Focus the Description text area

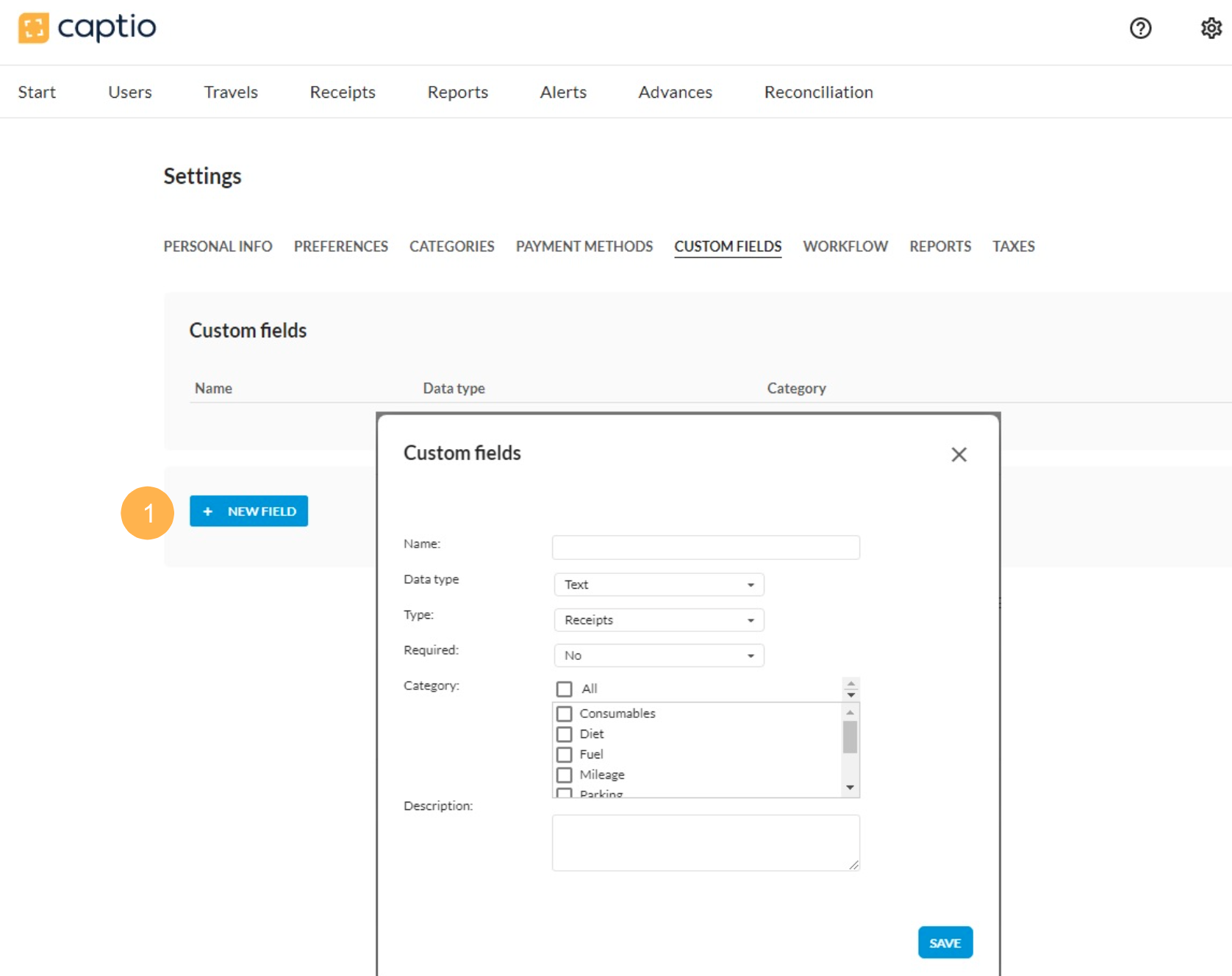[x=706, y=843]
